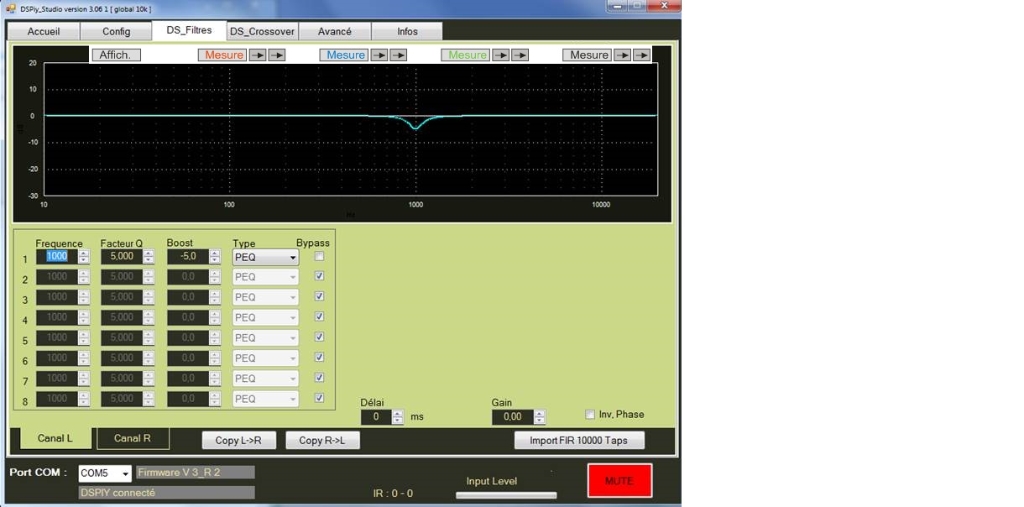Image resolution: width=1024 pixels, height=507 pixels.
Task: Click second arrow button beside blue Mesure
Action: click(x=399, y=55)
